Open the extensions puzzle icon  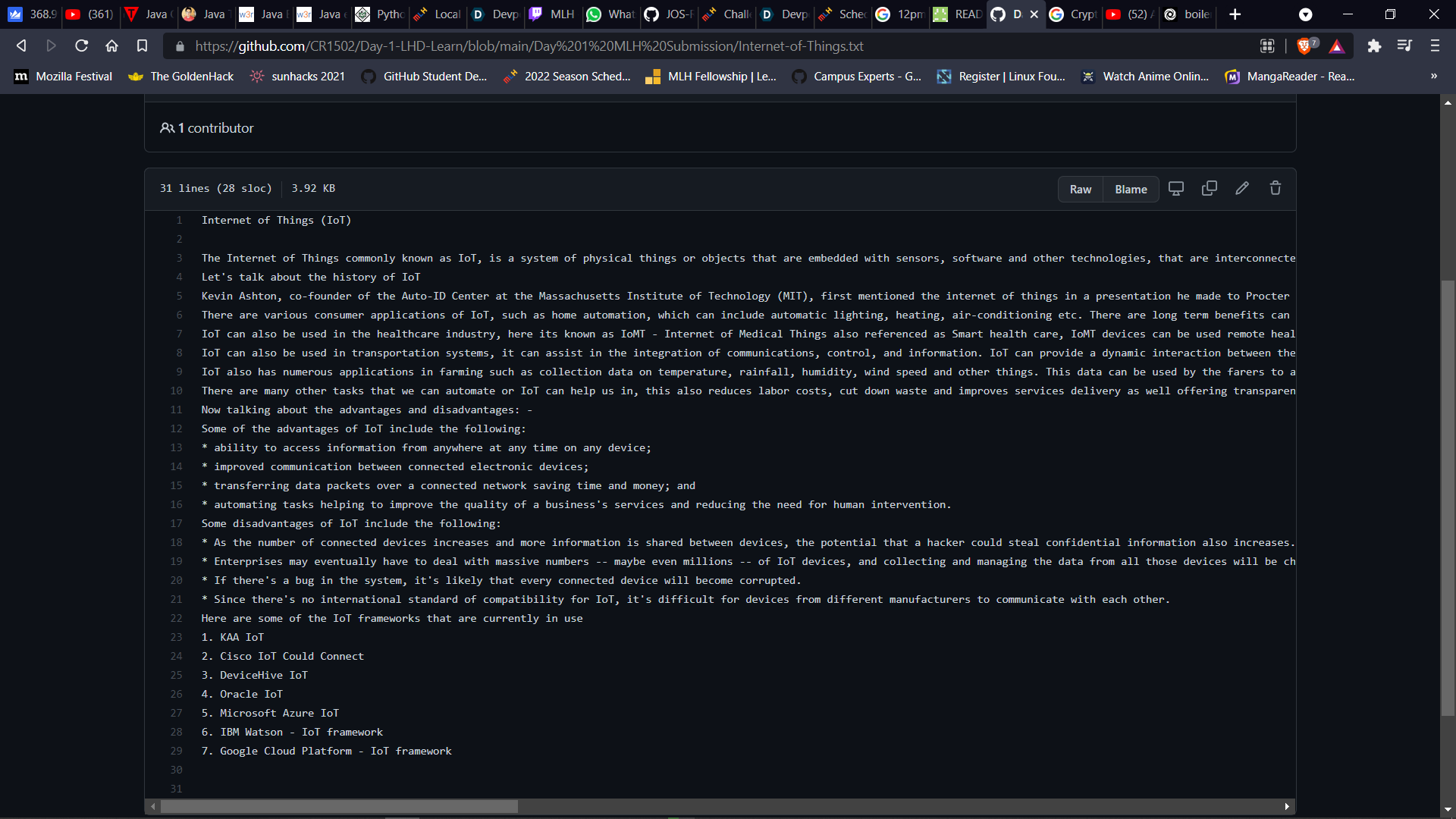(x=1374, y=46)
